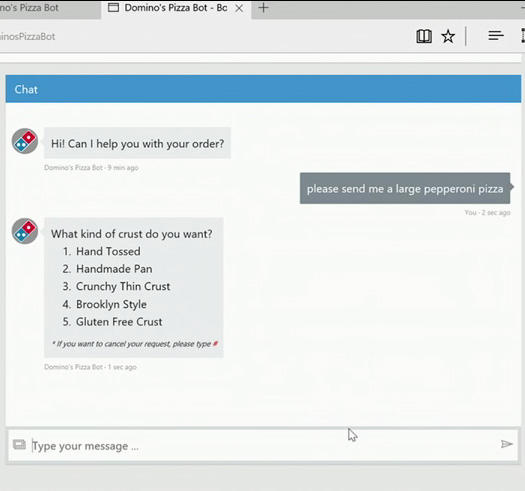Focus the Type your message field

(263, 446)
